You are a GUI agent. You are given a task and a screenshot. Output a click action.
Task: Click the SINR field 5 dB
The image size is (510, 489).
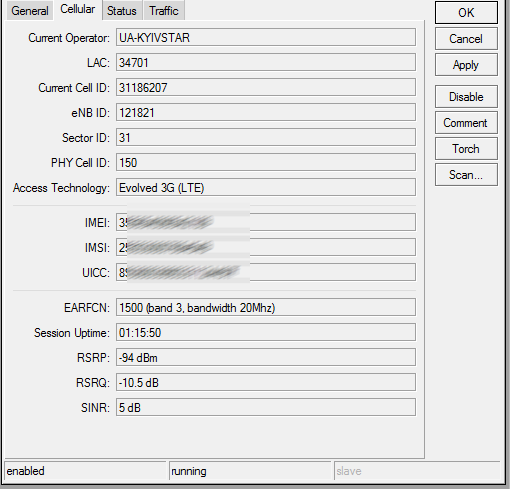(266, 407)
